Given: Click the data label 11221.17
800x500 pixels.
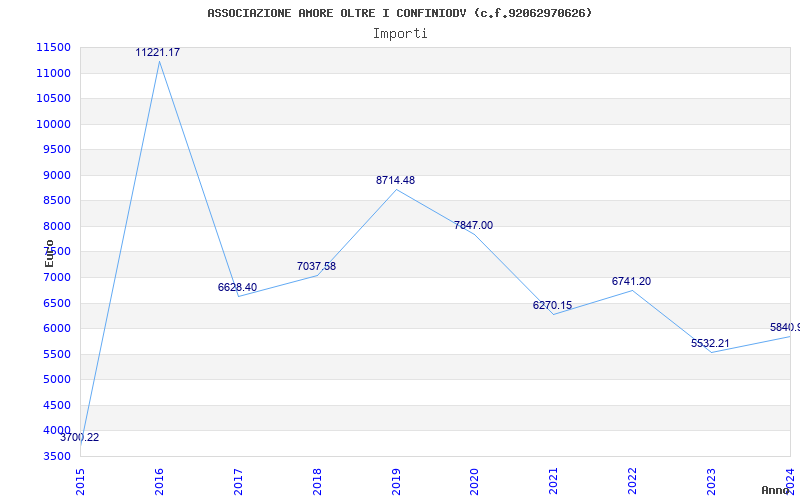Looking at the screenshot, I should (158, 52).
